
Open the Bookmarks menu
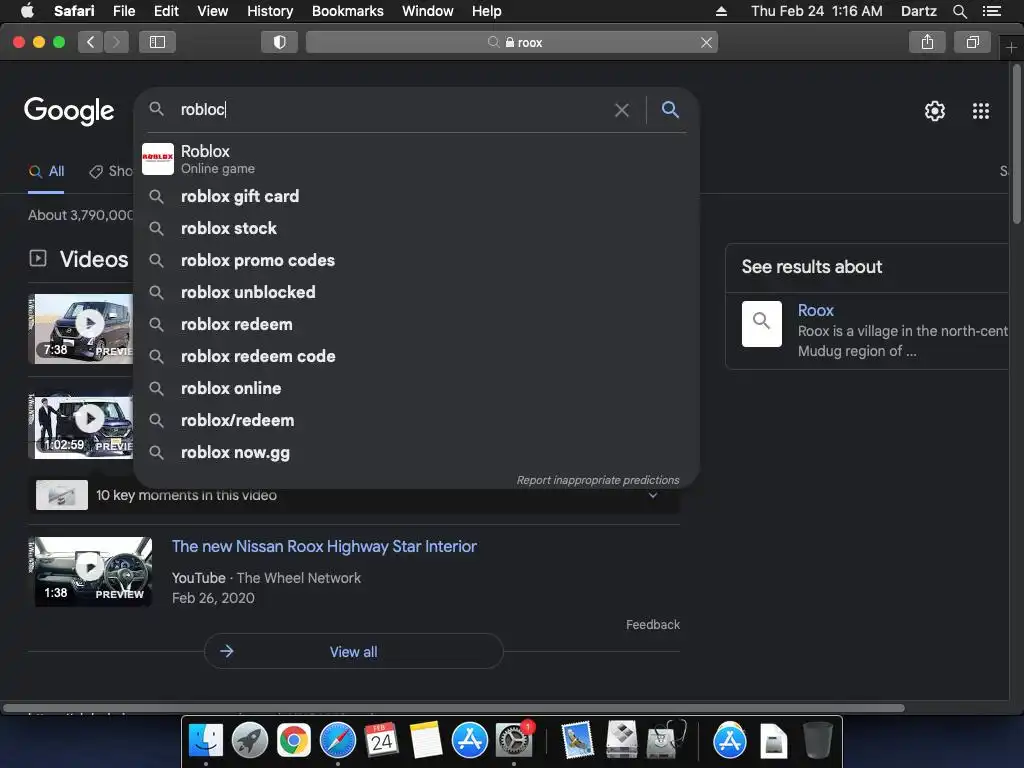coord(347,11)
